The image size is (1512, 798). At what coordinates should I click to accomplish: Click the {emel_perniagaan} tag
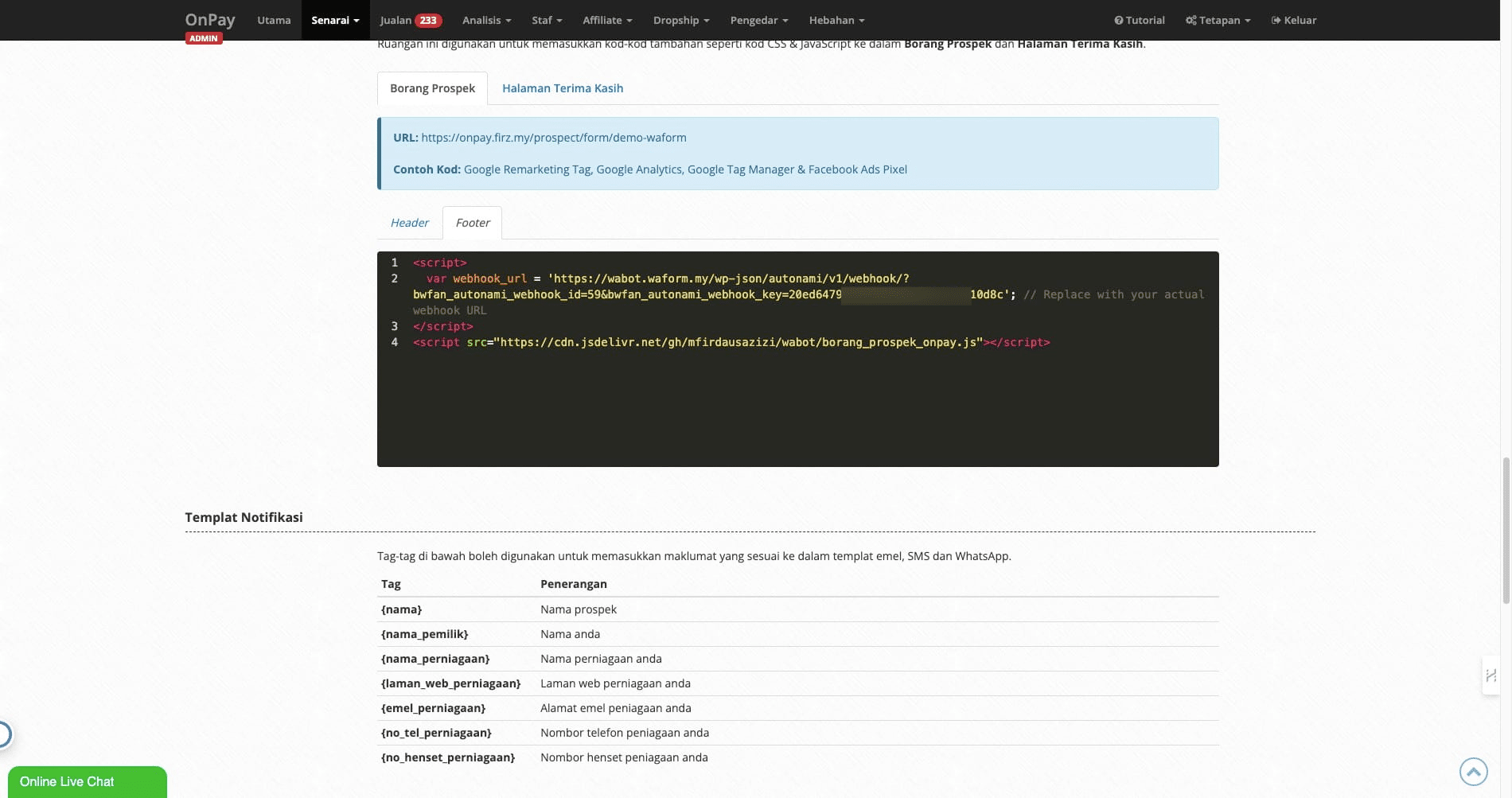433,708
